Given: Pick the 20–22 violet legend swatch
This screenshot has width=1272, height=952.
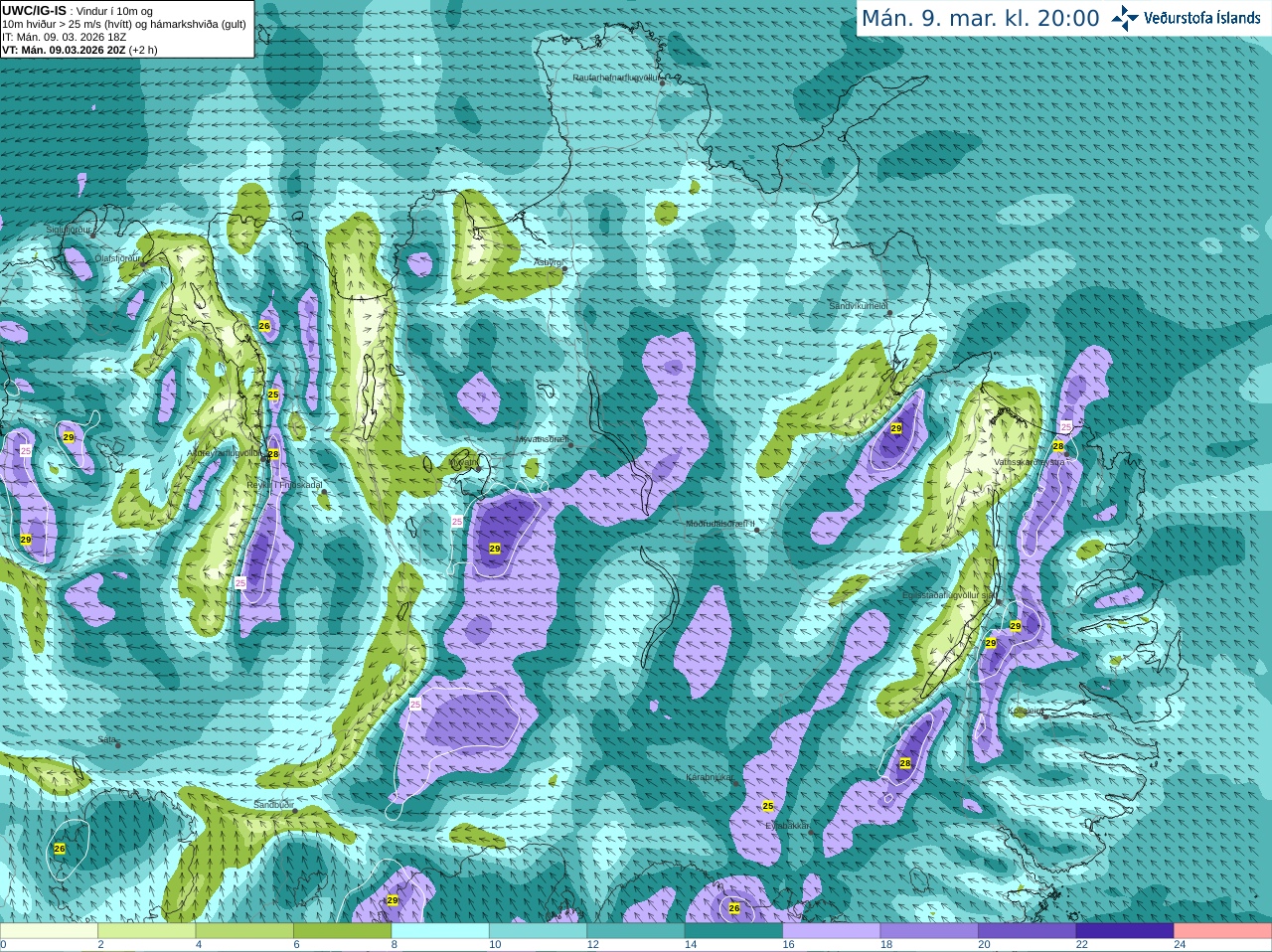Looking at the screenshot, I should pyautogui.click(x=1028, y=931).
